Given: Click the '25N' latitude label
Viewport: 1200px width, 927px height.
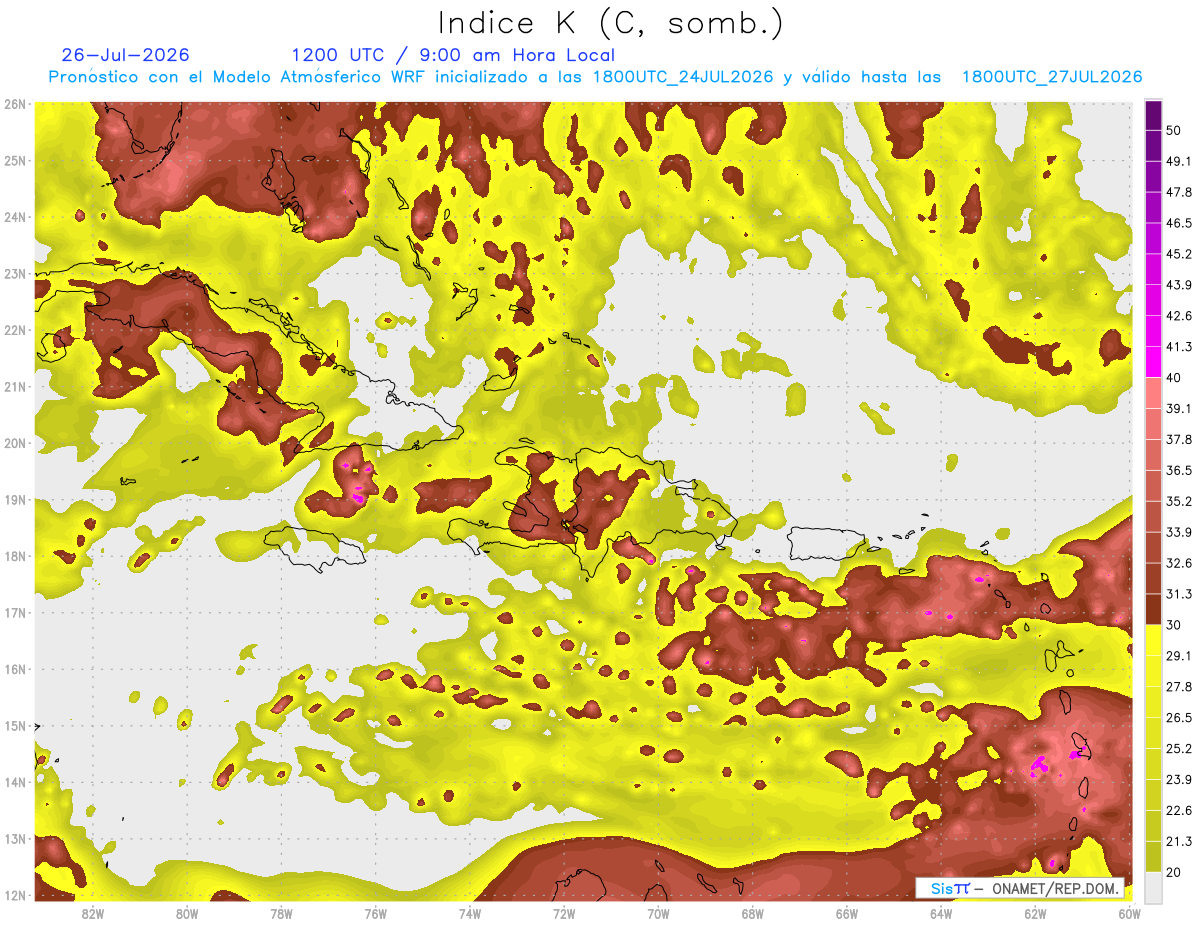Looking at the screenshot, I should point(14,160).
